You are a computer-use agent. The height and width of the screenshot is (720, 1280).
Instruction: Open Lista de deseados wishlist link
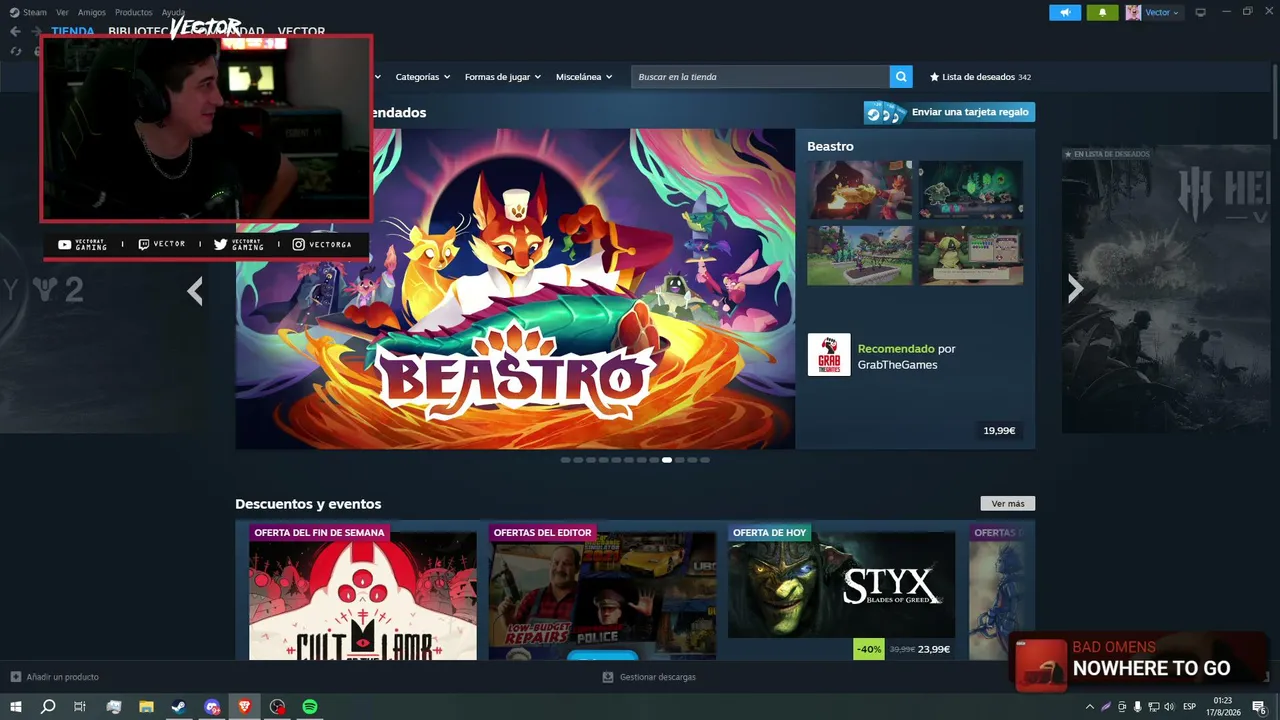click(x=980, y=77)
